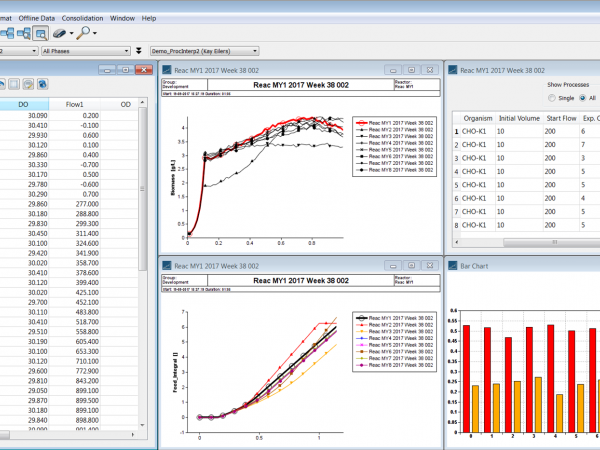Click blue Reac MY4 legend entry in Feed_Integral plot
This screenshot has height=450, width=600.
[395, 338]
